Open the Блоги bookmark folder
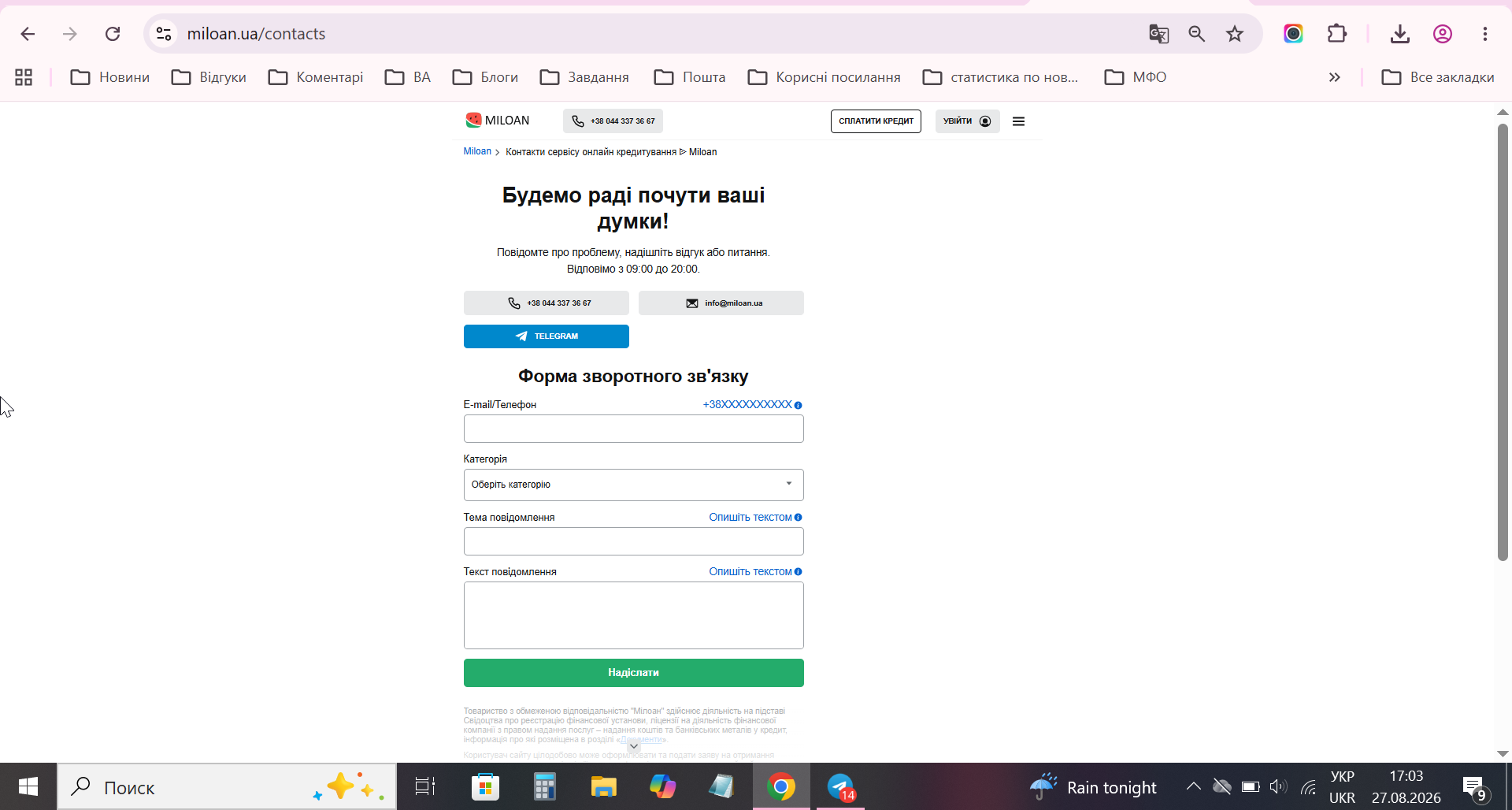1512x810 pixels. [485, 77]
